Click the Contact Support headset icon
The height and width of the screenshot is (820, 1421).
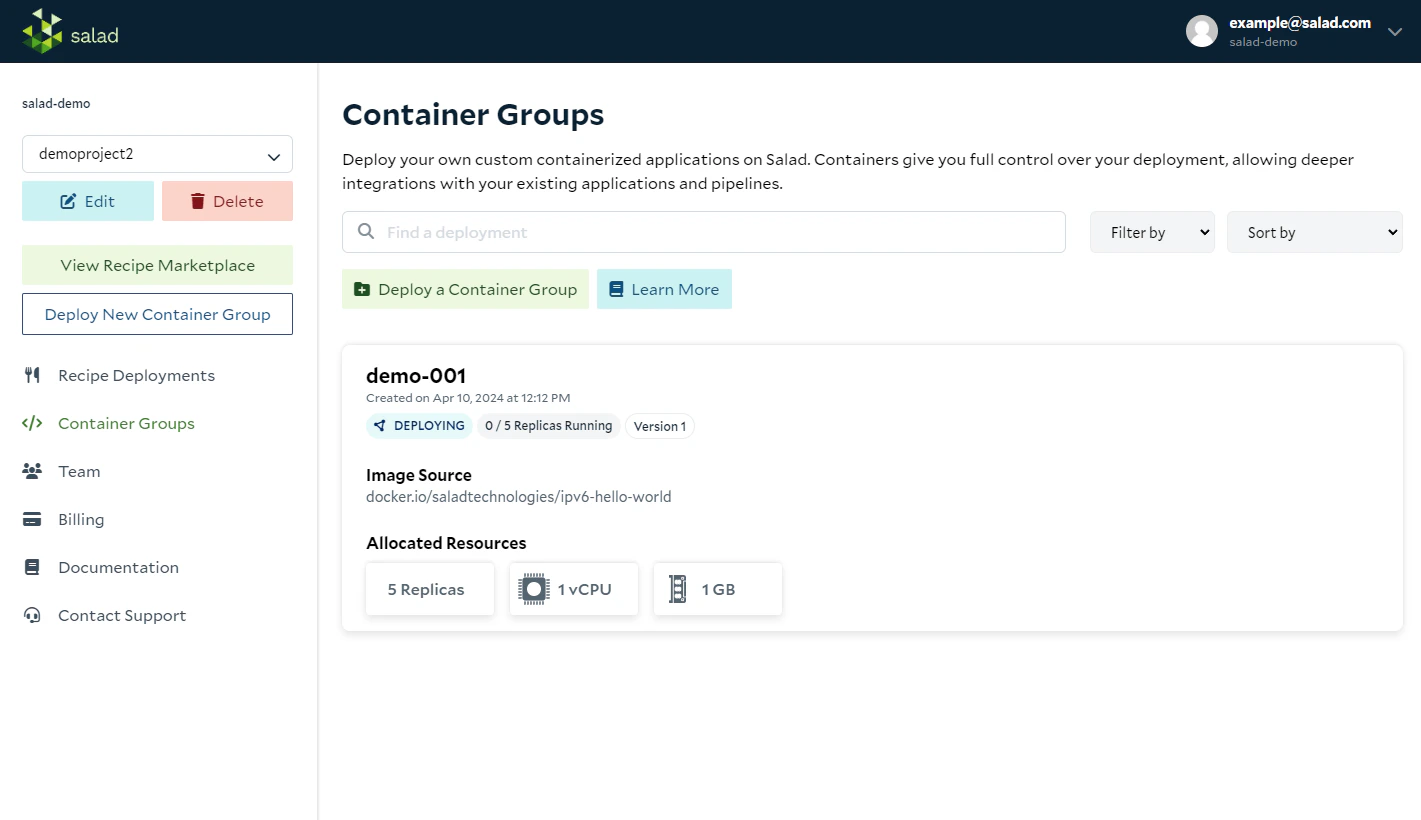(x=32, y=615)
